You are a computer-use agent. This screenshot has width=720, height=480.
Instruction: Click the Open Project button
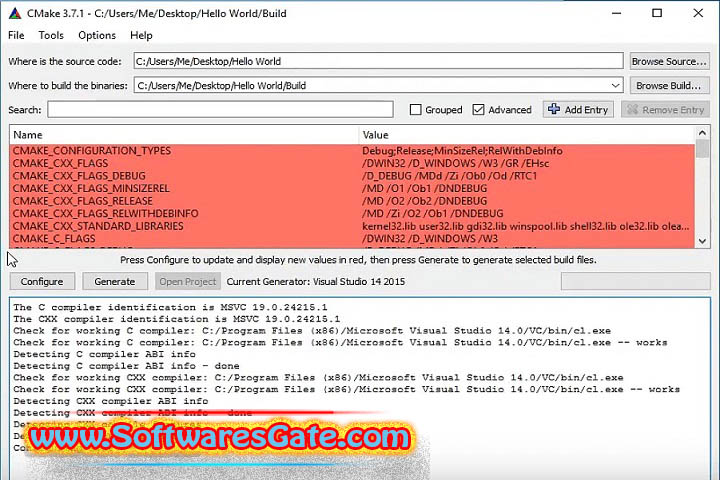click(x=188, y=282)
